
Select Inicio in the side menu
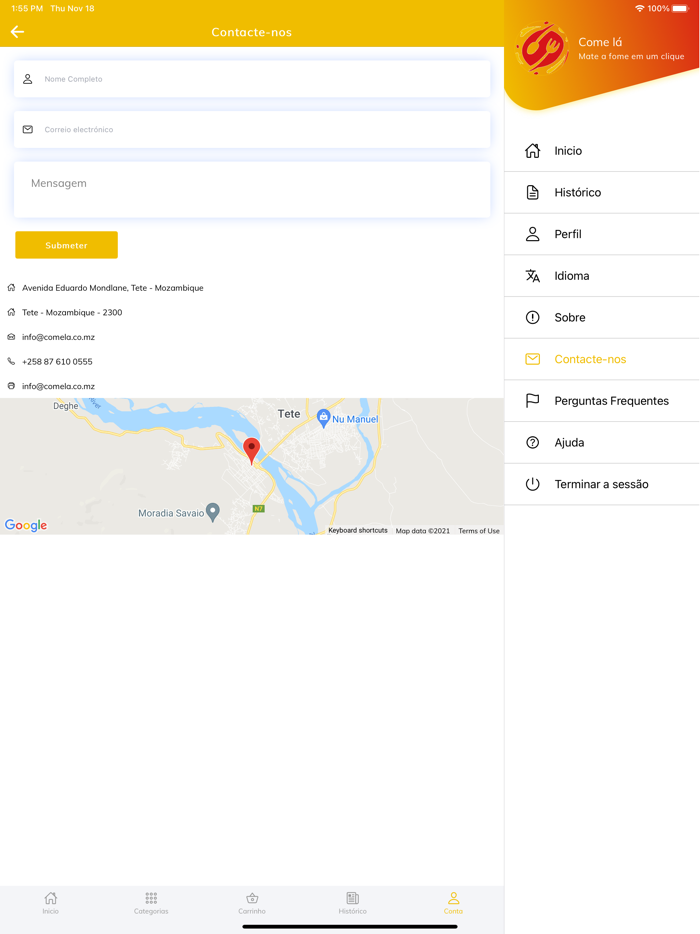[x=602, y=151]
